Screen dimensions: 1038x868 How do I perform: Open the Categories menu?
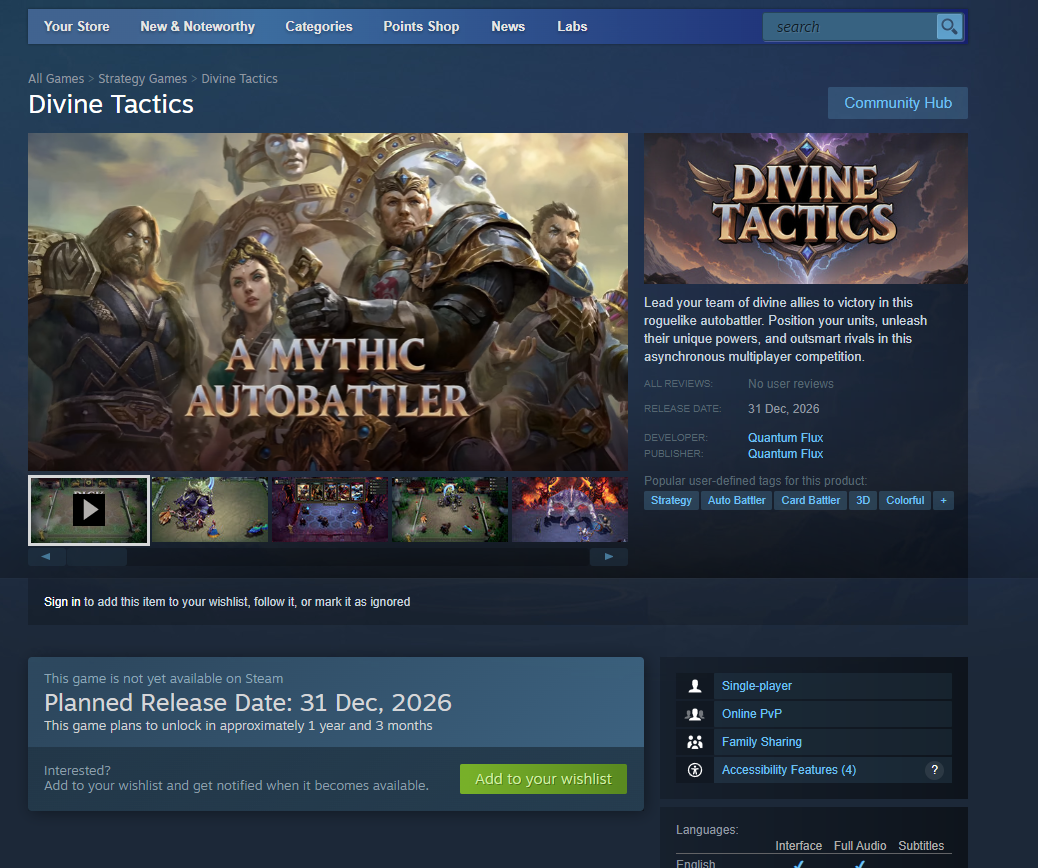click(x=318, y=26)
